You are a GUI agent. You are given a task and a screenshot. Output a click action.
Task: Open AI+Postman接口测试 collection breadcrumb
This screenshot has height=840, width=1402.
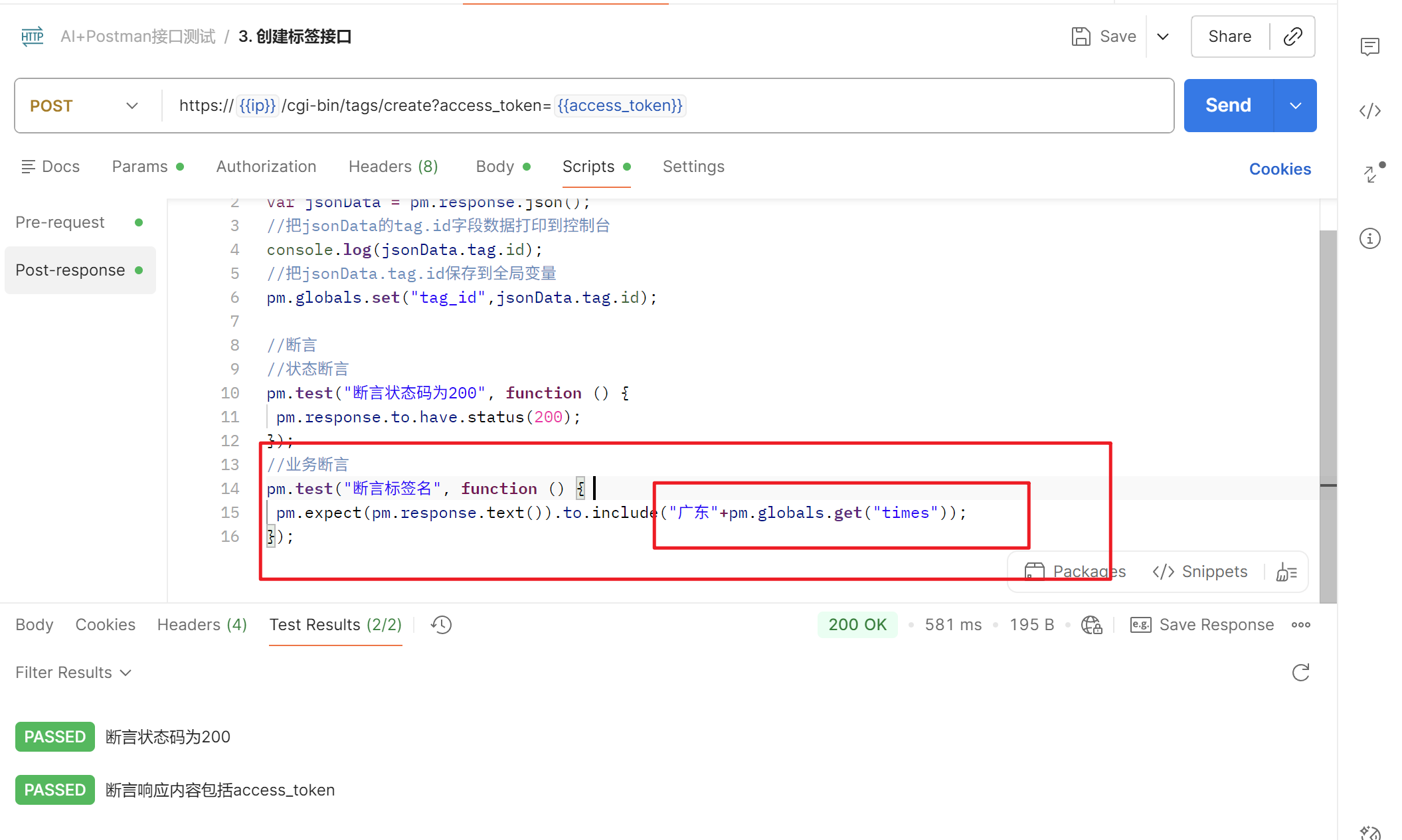[137, 37]
